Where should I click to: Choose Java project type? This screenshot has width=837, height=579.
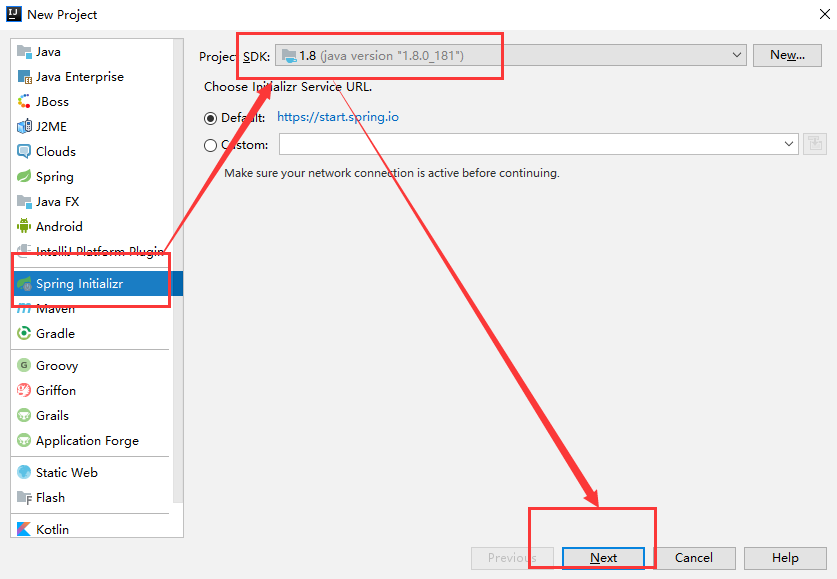92,52
